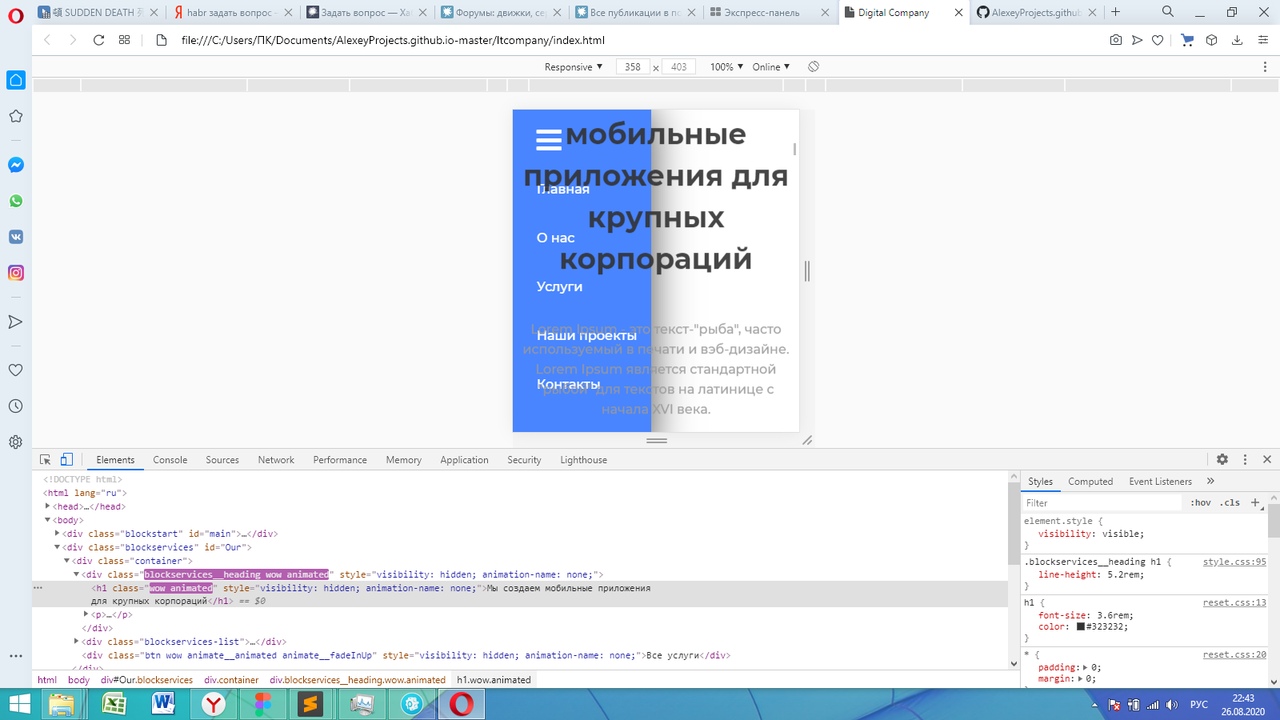The image size is (1280, 720).
Task: Open VK in the sidebar
Action: click(x=16, y=237)
